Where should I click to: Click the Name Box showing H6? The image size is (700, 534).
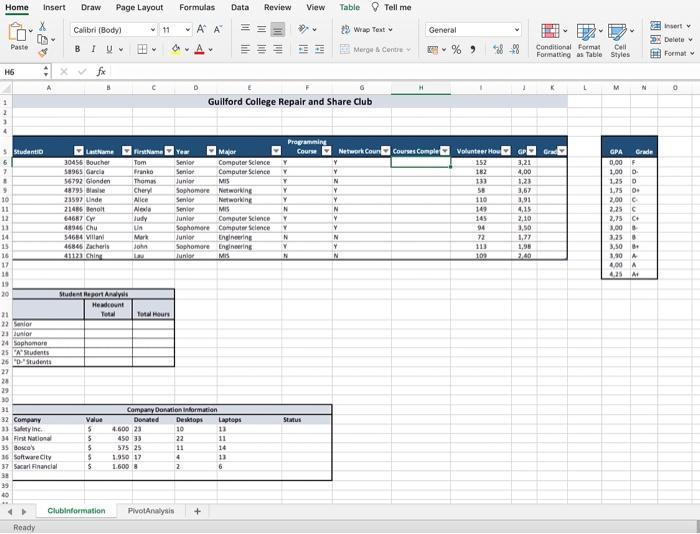(23, 72)
